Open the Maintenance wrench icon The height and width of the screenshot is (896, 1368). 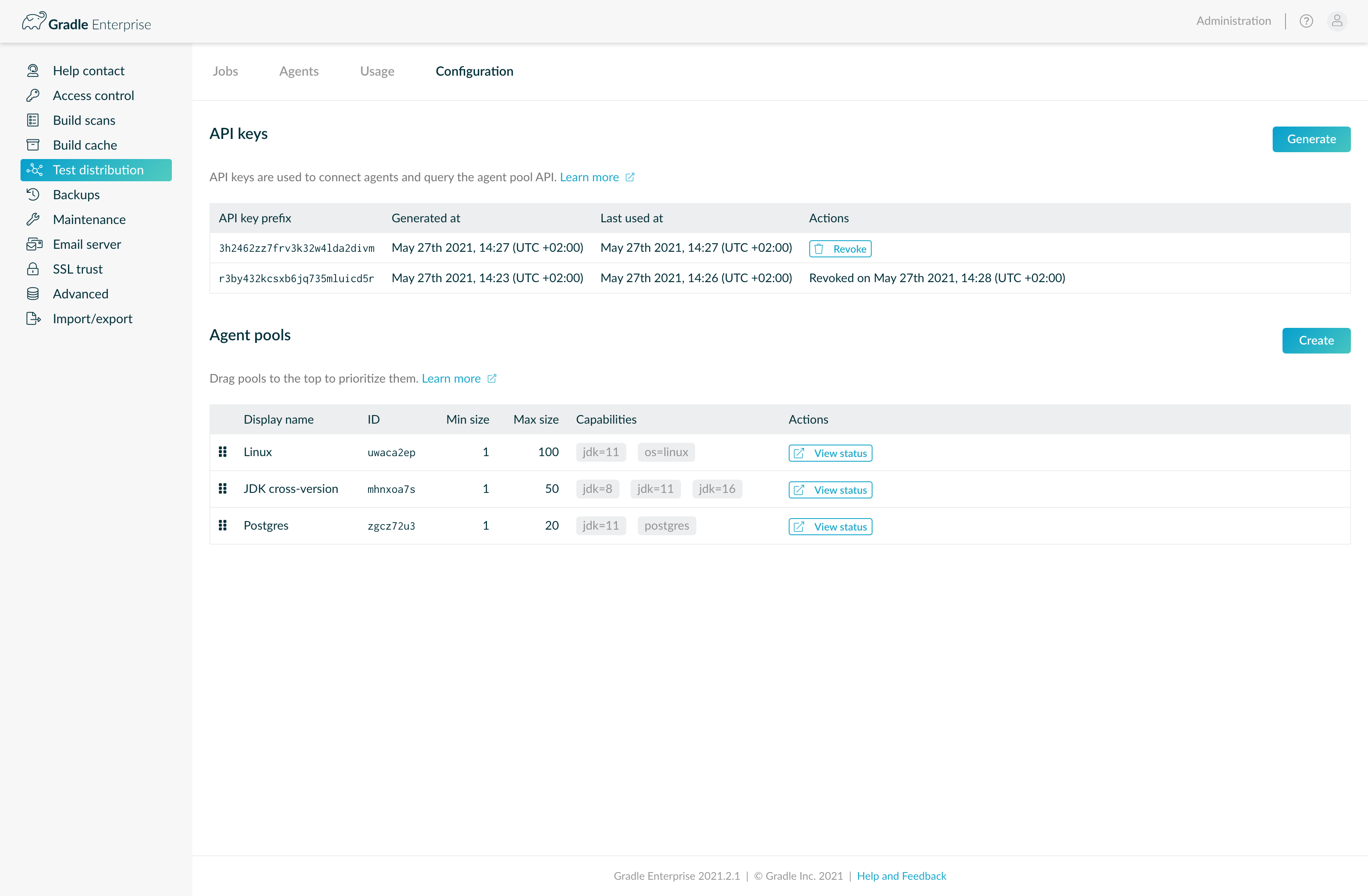[33, 219]
